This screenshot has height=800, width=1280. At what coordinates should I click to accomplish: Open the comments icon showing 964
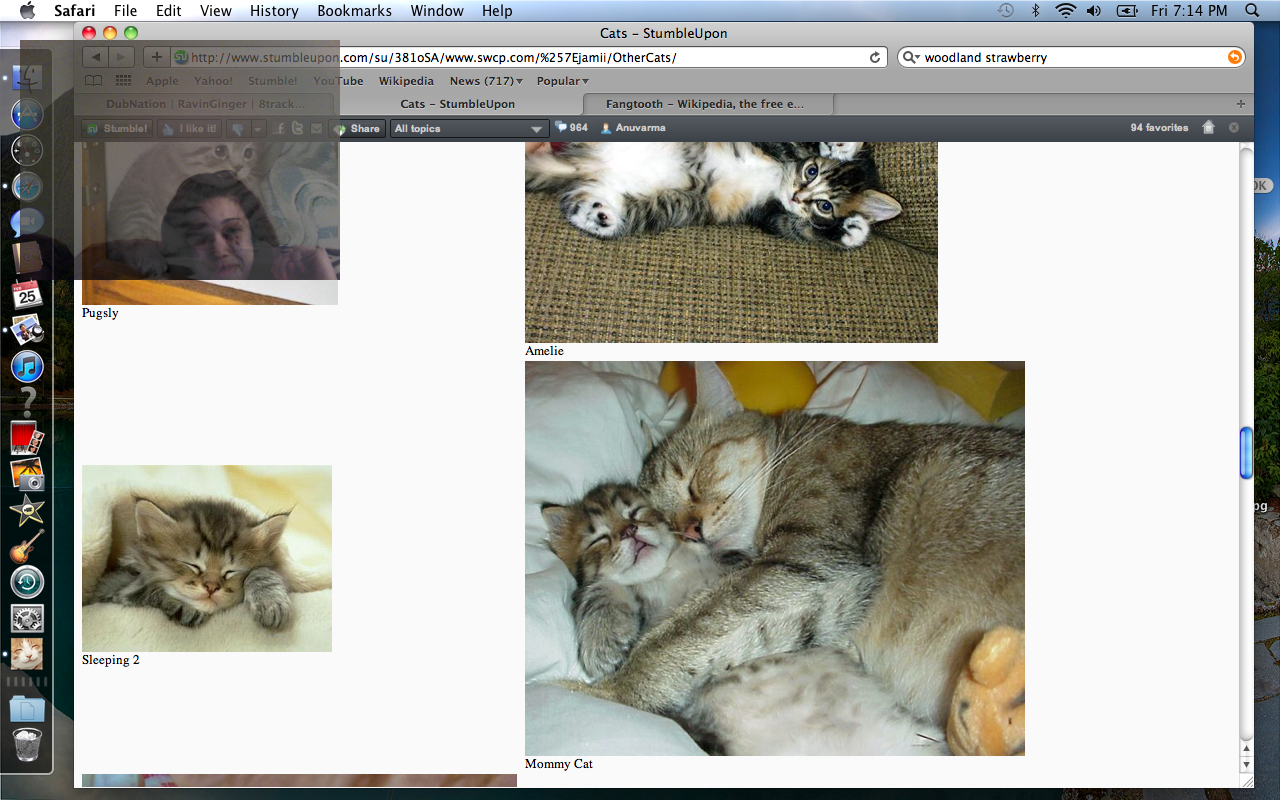pos(571,128)
